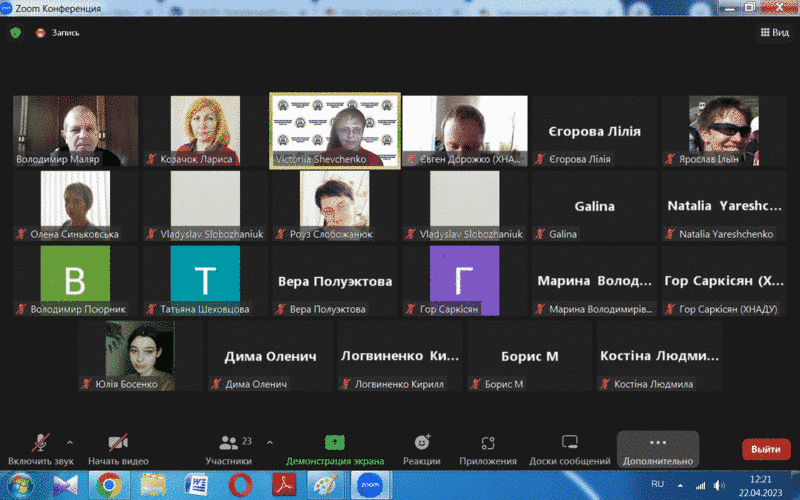This screenshot has width=800, height=500.
Task: Select Victoriia Shevchenko's video tile
Action: 335,130
